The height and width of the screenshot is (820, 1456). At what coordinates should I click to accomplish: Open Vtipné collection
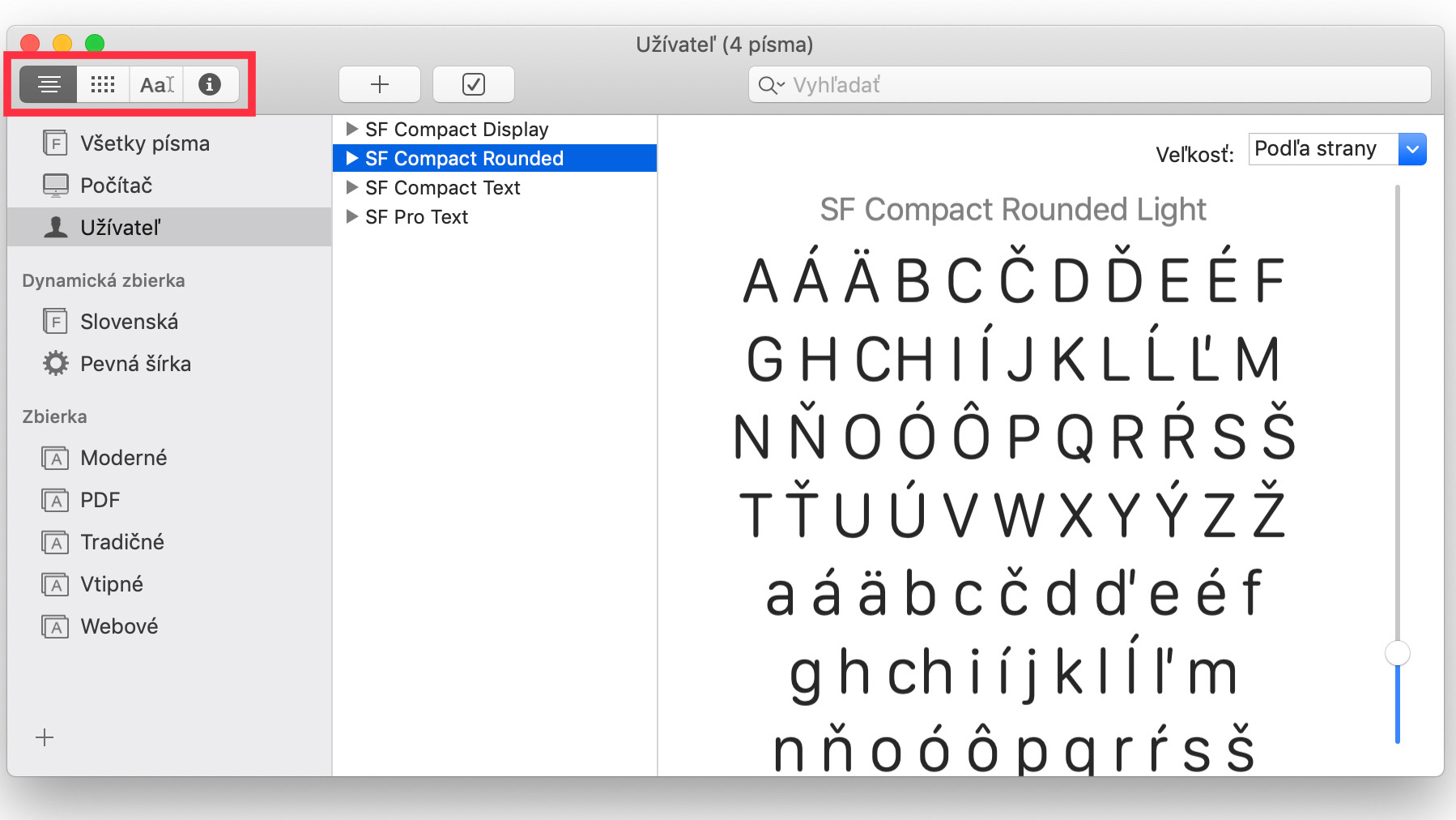(x=169, y=584)
